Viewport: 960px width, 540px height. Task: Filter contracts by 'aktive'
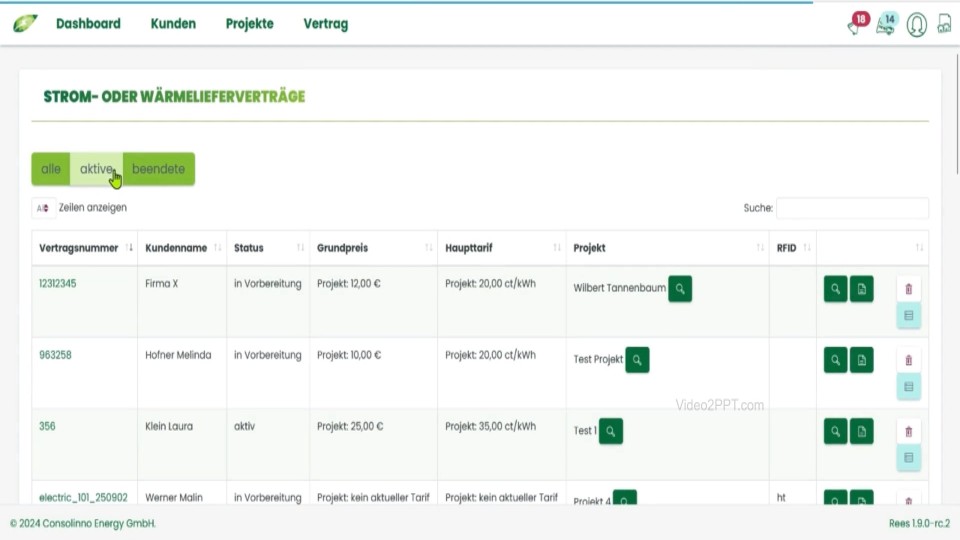96,169
